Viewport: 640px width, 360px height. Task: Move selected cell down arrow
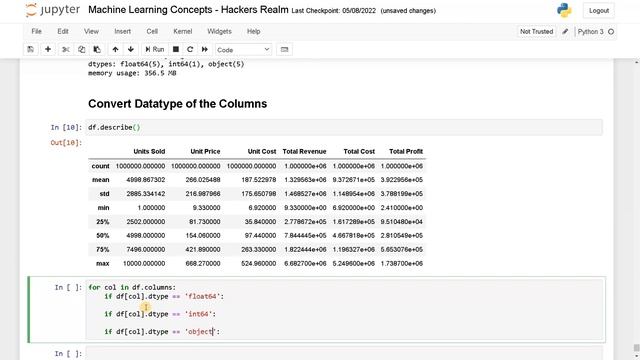[x=131, y=49]
